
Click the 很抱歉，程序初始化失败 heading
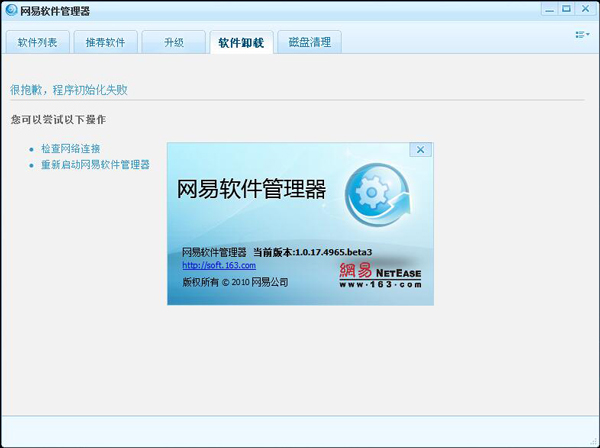69,90
